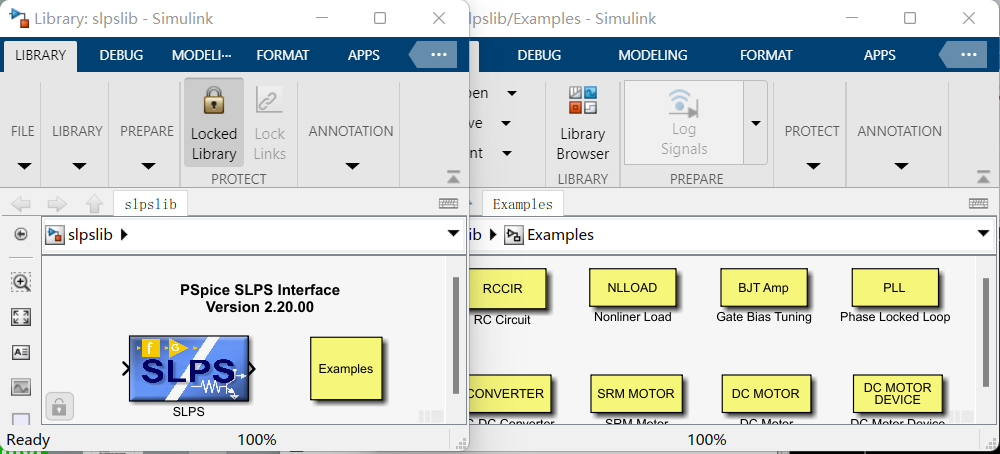The image size is (1000, 454).
Task: Open the Library Browser in Examples window
Action: (582, 122)
